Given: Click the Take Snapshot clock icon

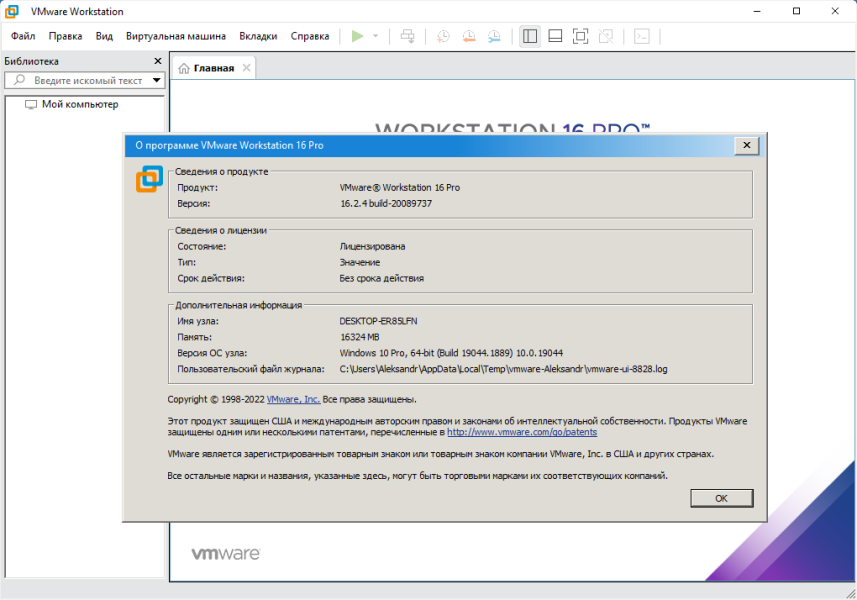Looking at the screenshot, I should 443,36.
